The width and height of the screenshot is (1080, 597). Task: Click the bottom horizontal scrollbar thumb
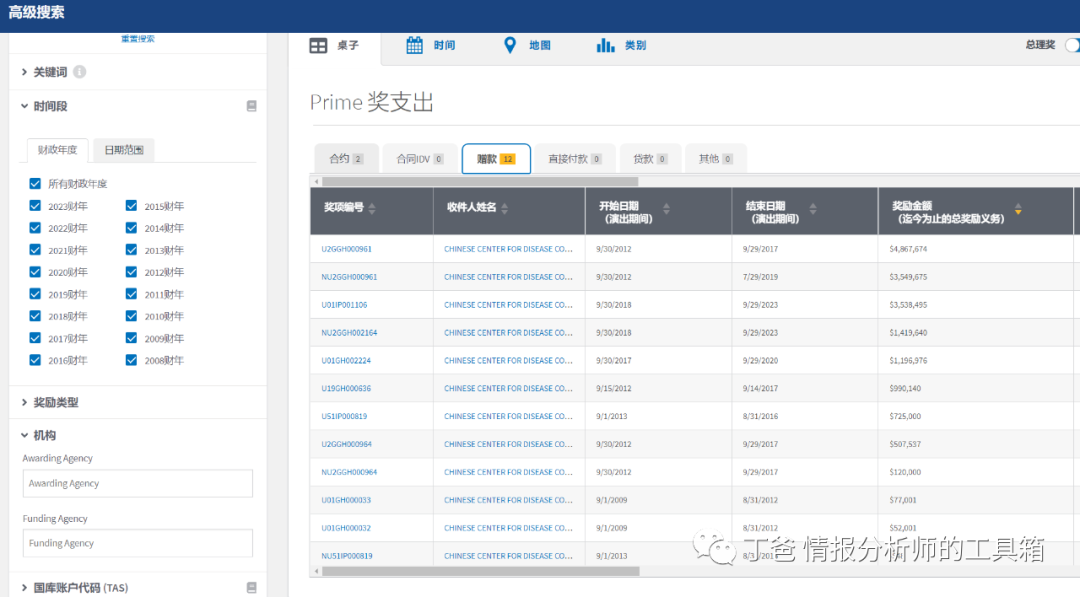click(481, 571)
